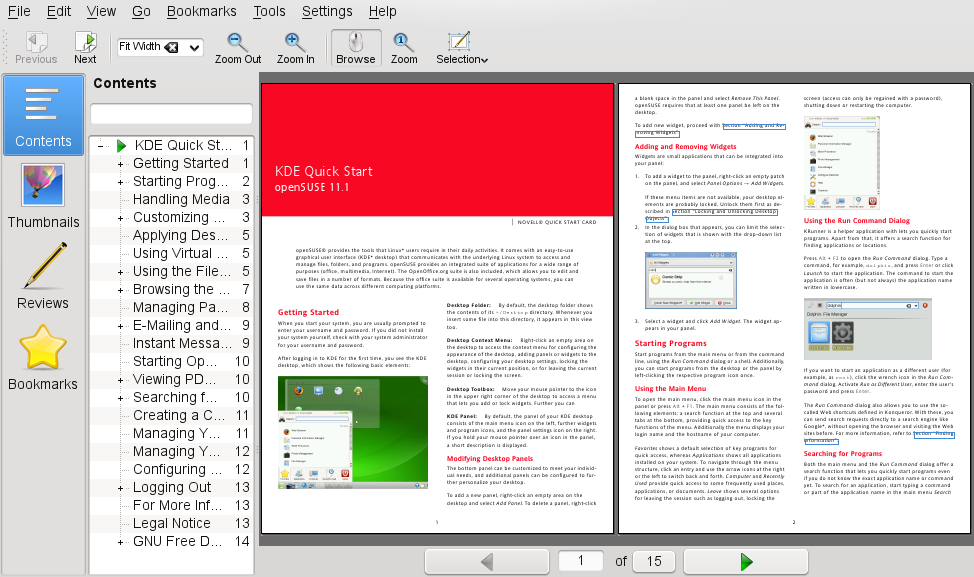This screenshot has width=974, height=577.
Task: Expand the Browsing the tree entry
Action: (121, 290)
